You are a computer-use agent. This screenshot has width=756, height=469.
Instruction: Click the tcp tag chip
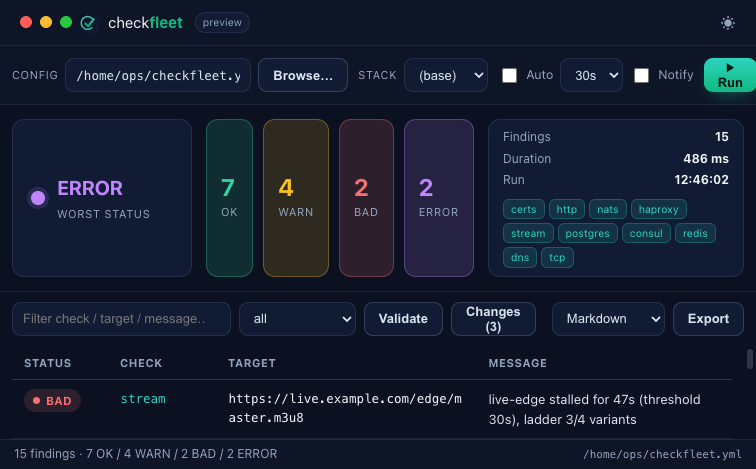tap(557, 257)
